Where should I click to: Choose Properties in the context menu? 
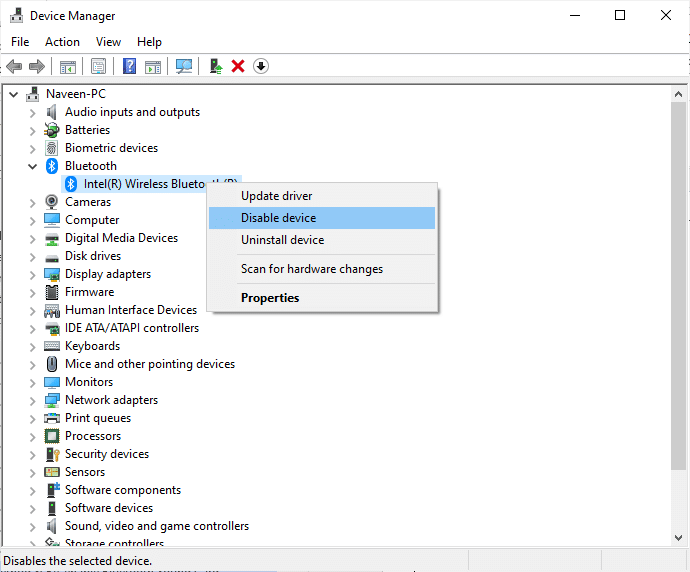point(270,298)
